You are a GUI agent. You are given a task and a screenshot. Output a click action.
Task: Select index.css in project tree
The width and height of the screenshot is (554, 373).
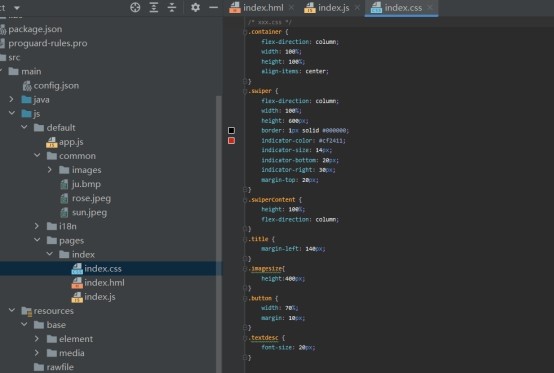(102, 269)
